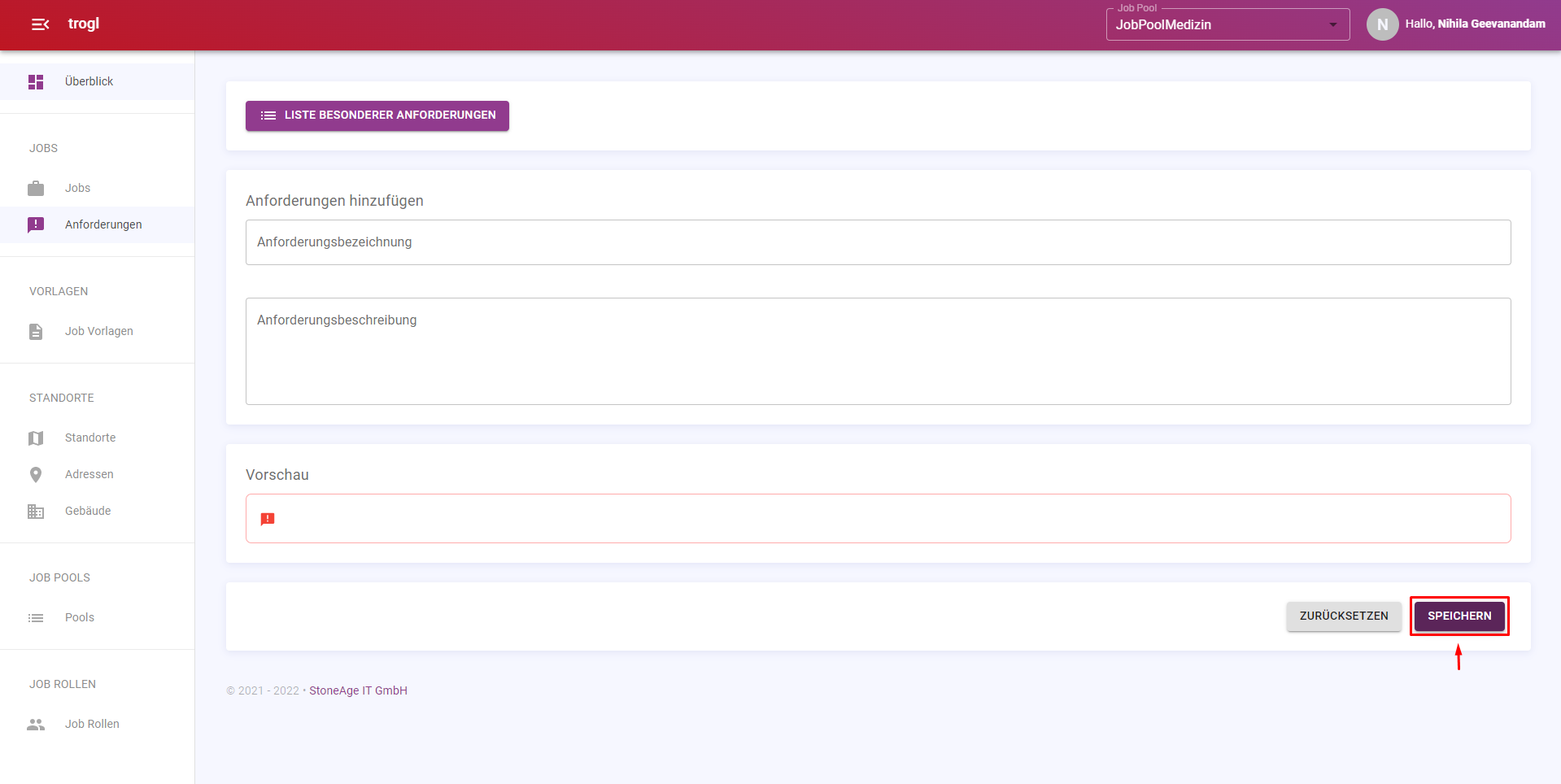Click the Job Pool dropdown arrow
The width and height of the screenshot is (1561, 784).
[1333, 24]
